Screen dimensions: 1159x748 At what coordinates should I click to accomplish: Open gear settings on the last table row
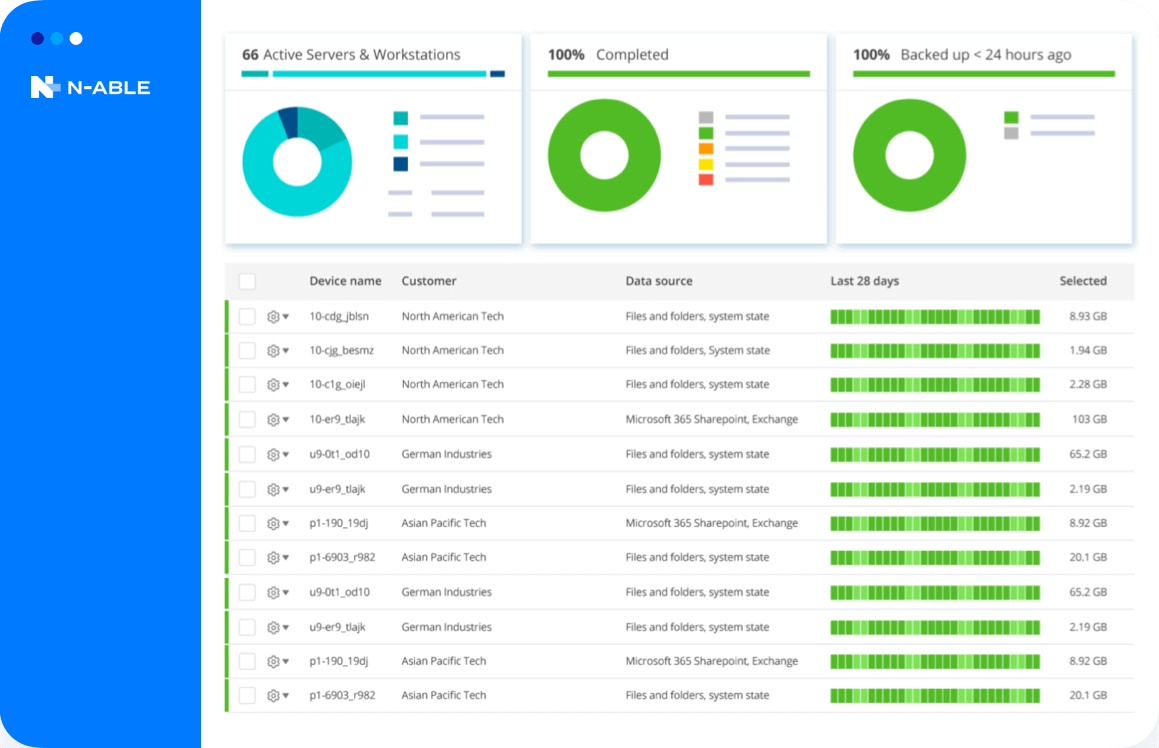tap(273, 696)
